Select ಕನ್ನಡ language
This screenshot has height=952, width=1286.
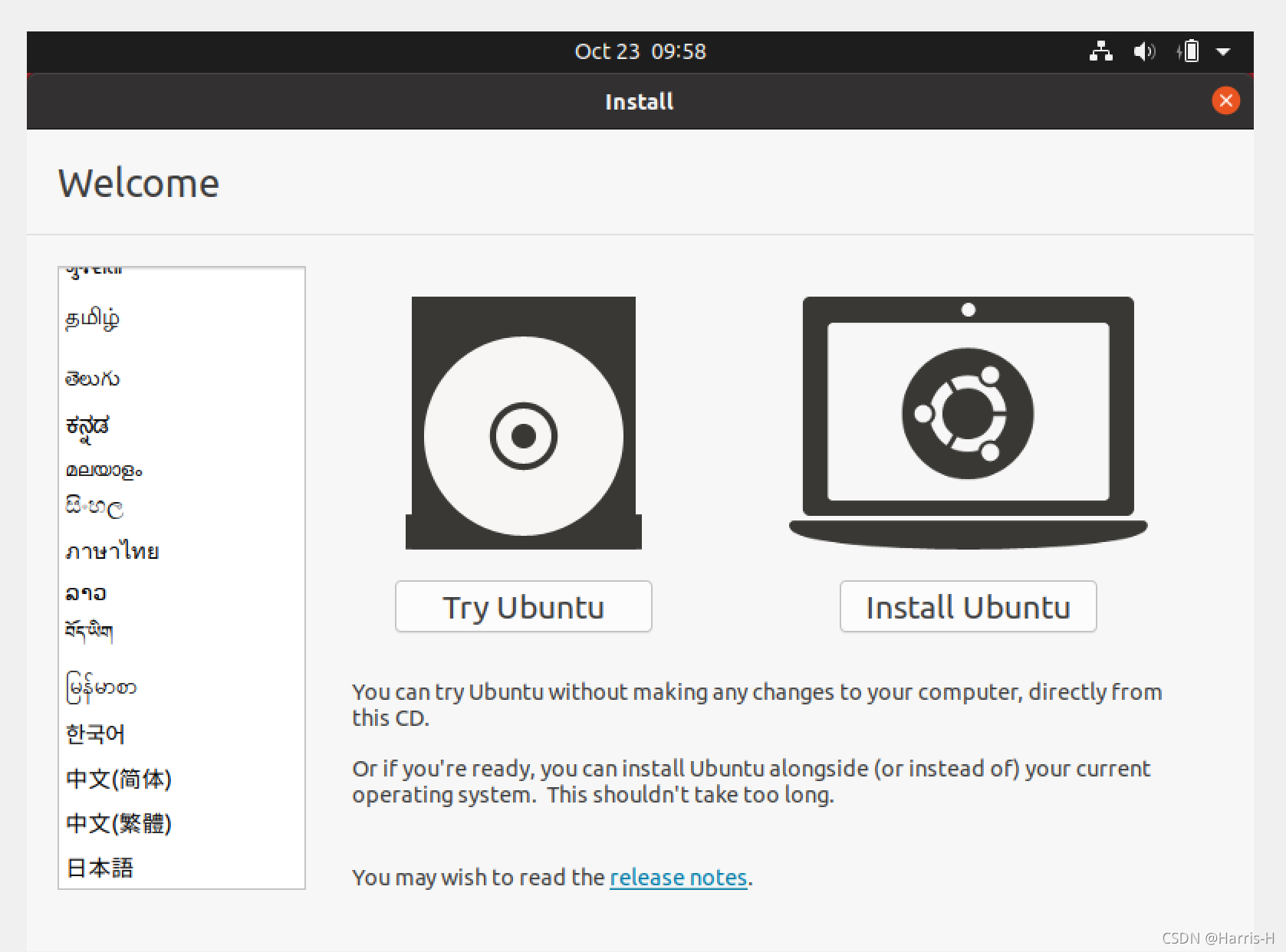tap(182, 427)
